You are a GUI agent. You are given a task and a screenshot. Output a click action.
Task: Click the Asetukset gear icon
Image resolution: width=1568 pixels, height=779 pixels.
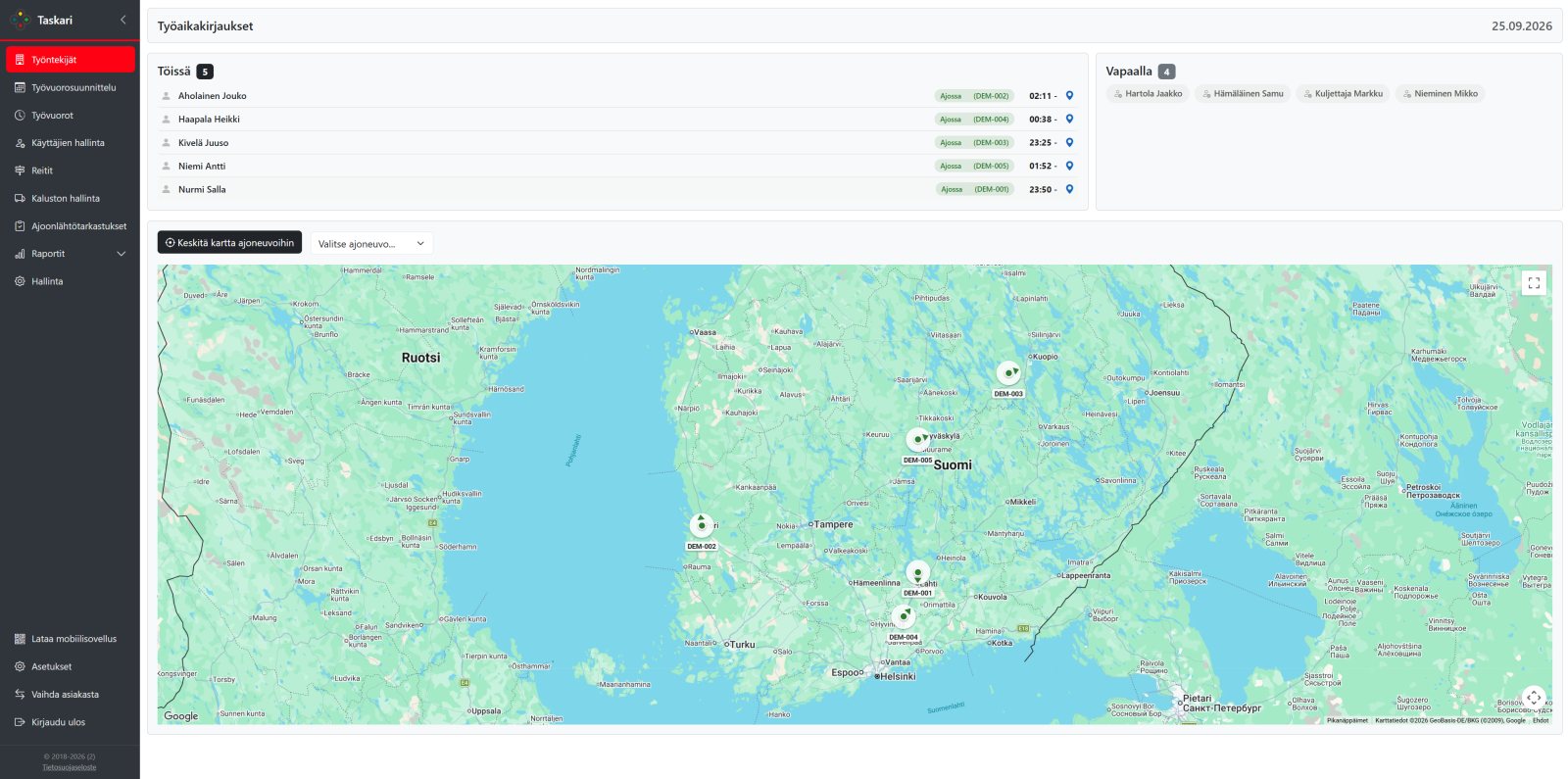20,666
